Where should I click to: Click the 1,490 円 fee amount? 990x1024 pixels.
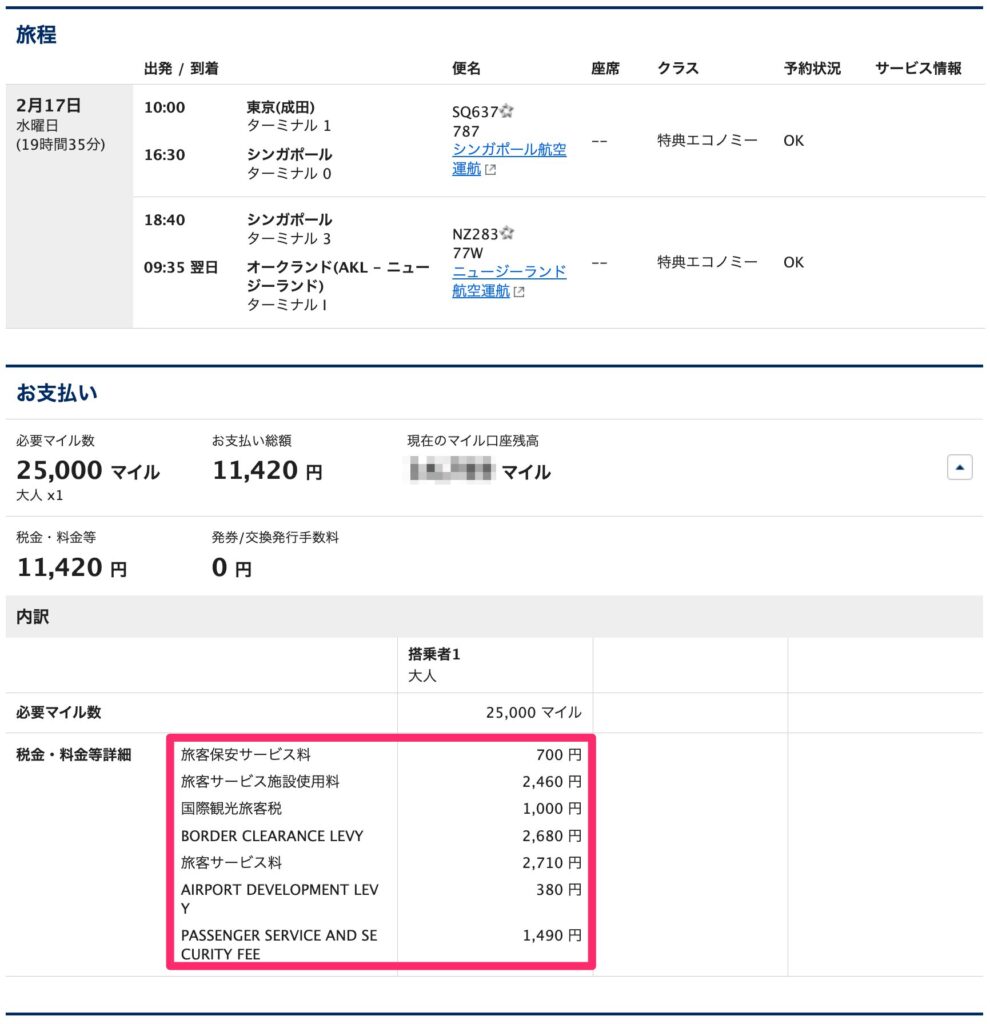552,935
